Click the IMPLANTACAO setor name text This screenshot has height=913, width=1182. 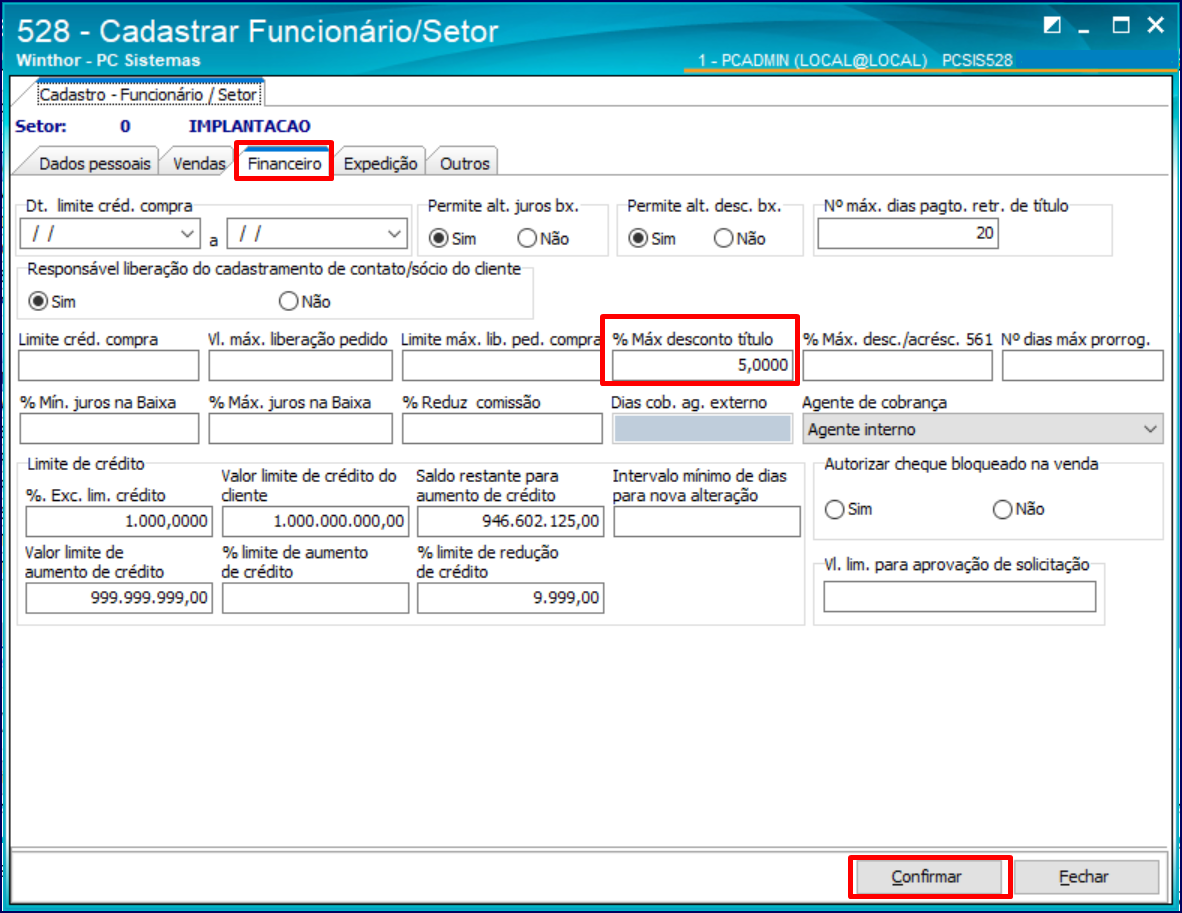coord(250,126)
